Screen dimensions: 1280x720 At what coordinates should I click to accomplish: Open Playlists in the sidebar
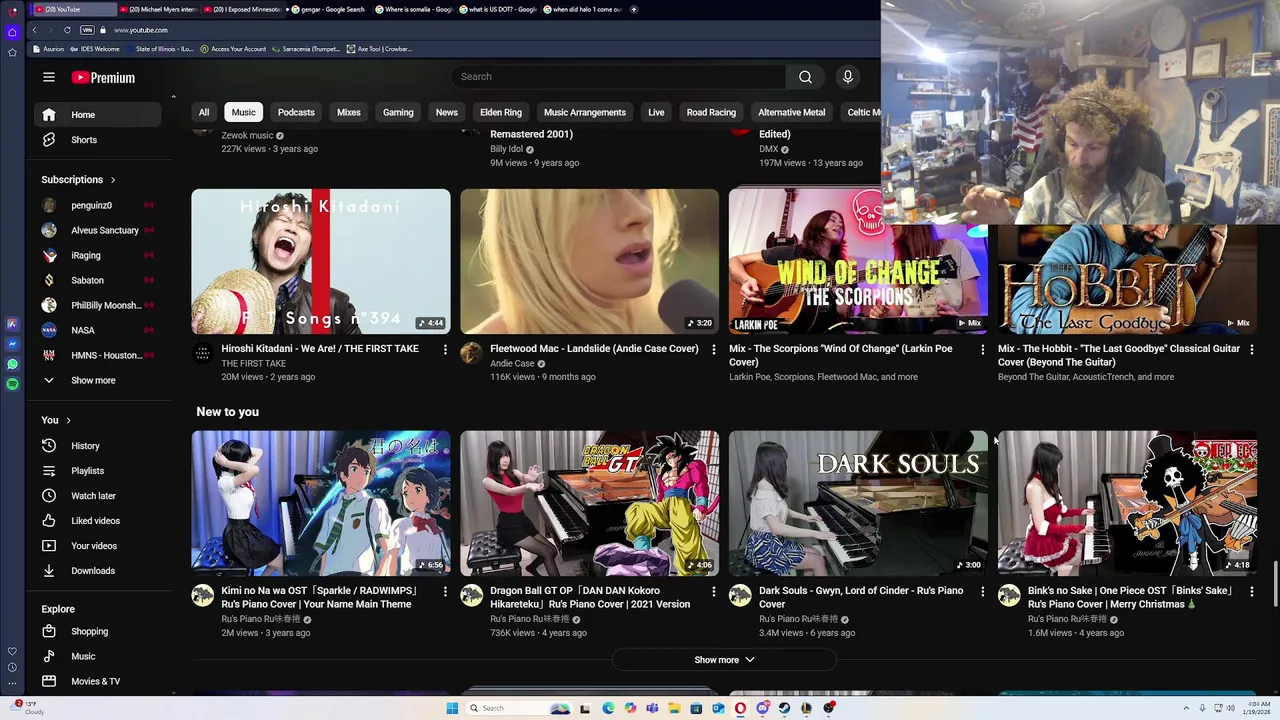coord(98,471)
